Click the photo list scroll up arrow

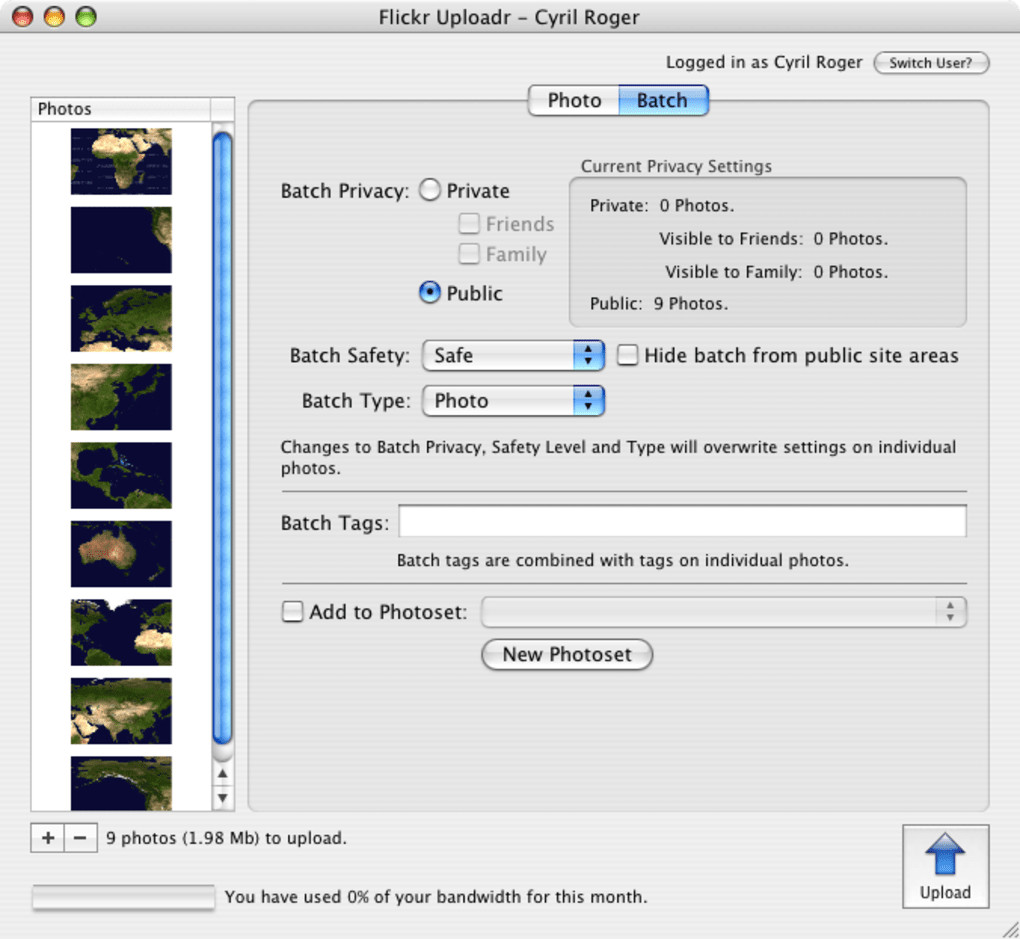tap(222, 774)
